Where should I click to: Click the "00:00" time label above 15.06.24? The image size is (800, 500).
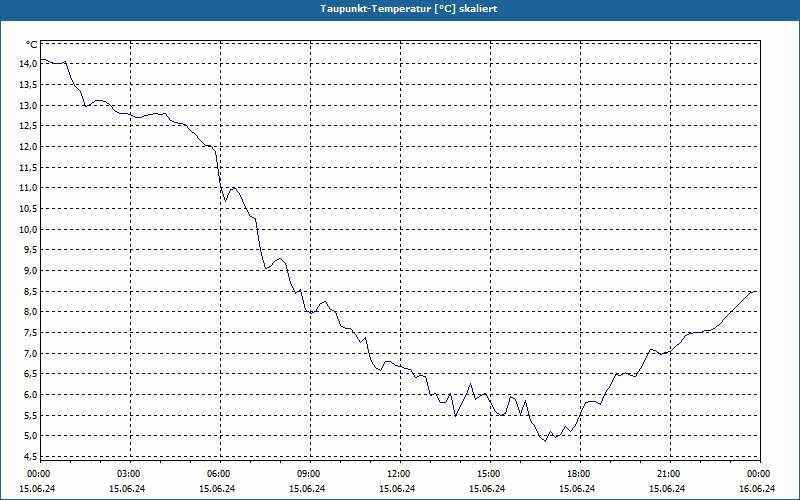pyautogui.click(x=37, y=474)
